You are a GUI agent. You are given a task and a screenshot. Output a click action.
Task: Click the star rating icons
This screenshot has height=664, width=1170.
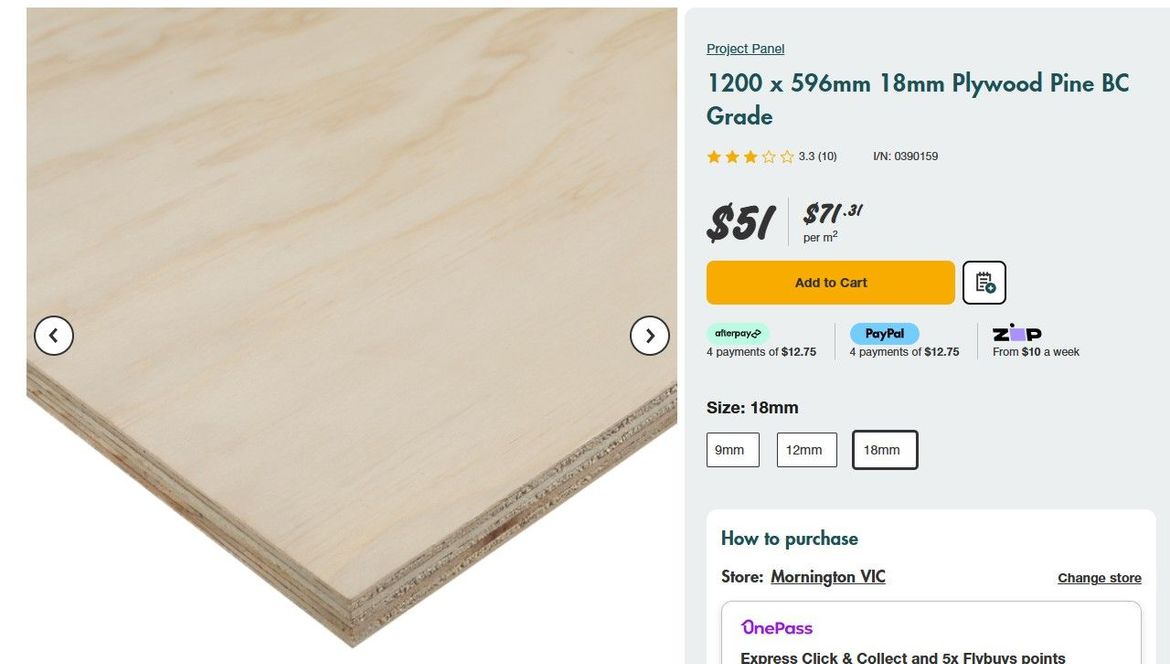point(750,157)
